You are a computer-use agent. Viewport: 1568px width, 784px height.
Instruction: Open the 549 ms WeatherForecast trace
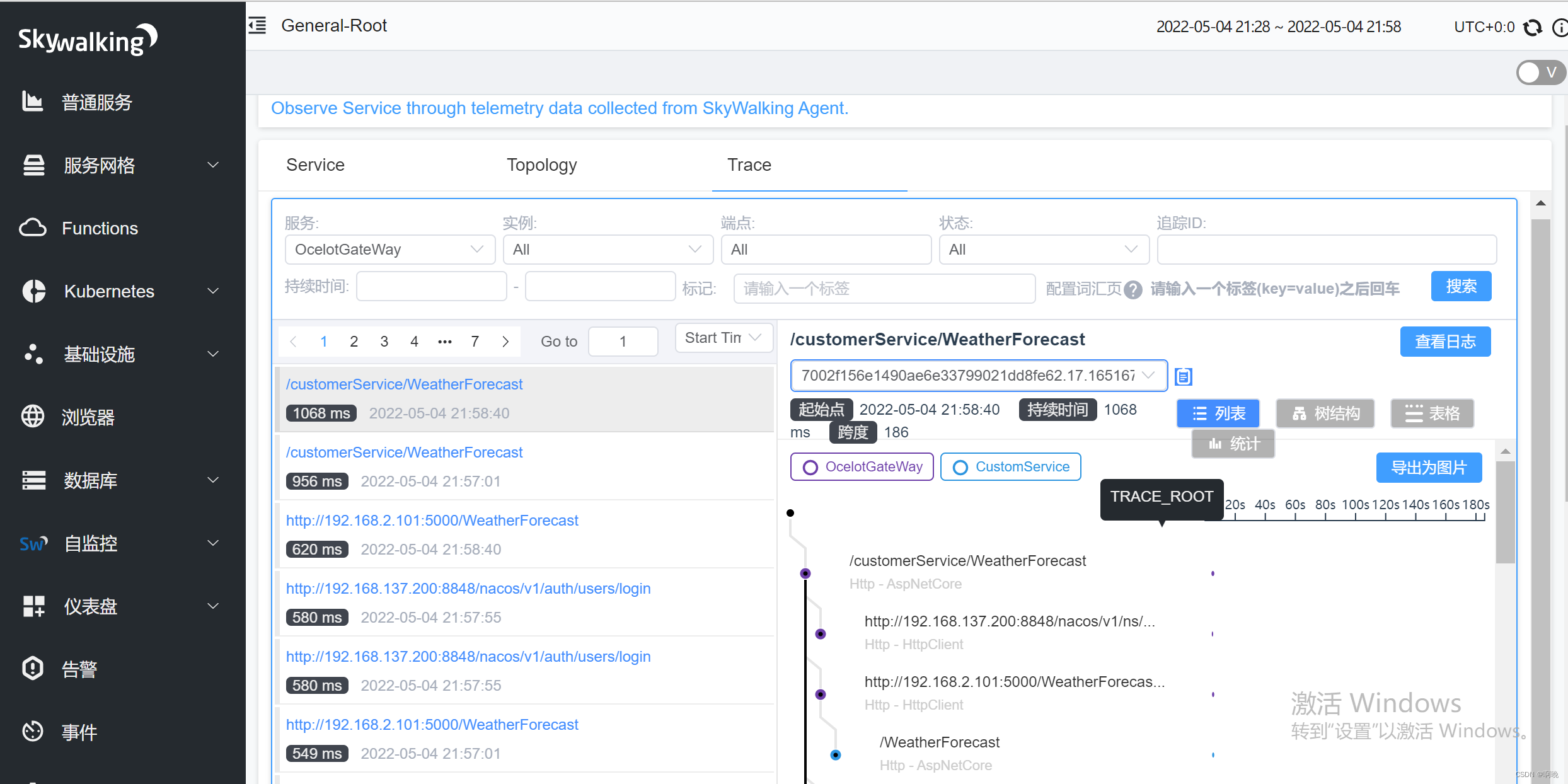point(525,739)
